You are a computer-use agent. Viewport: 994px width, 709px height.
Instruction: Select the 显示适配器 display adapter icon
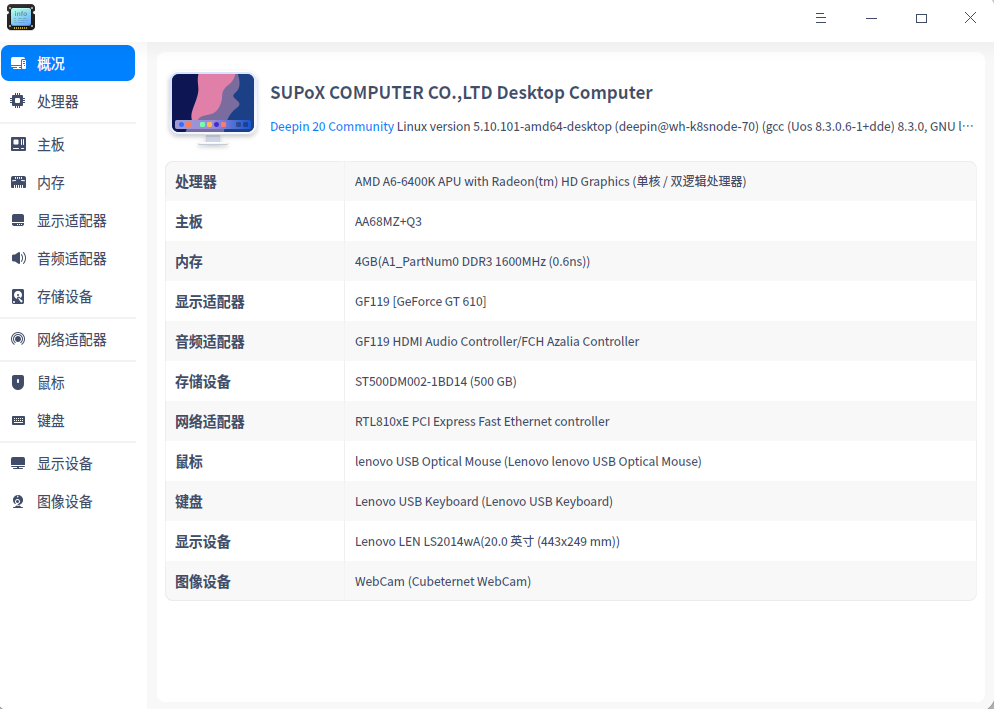(x=18, y=220)
